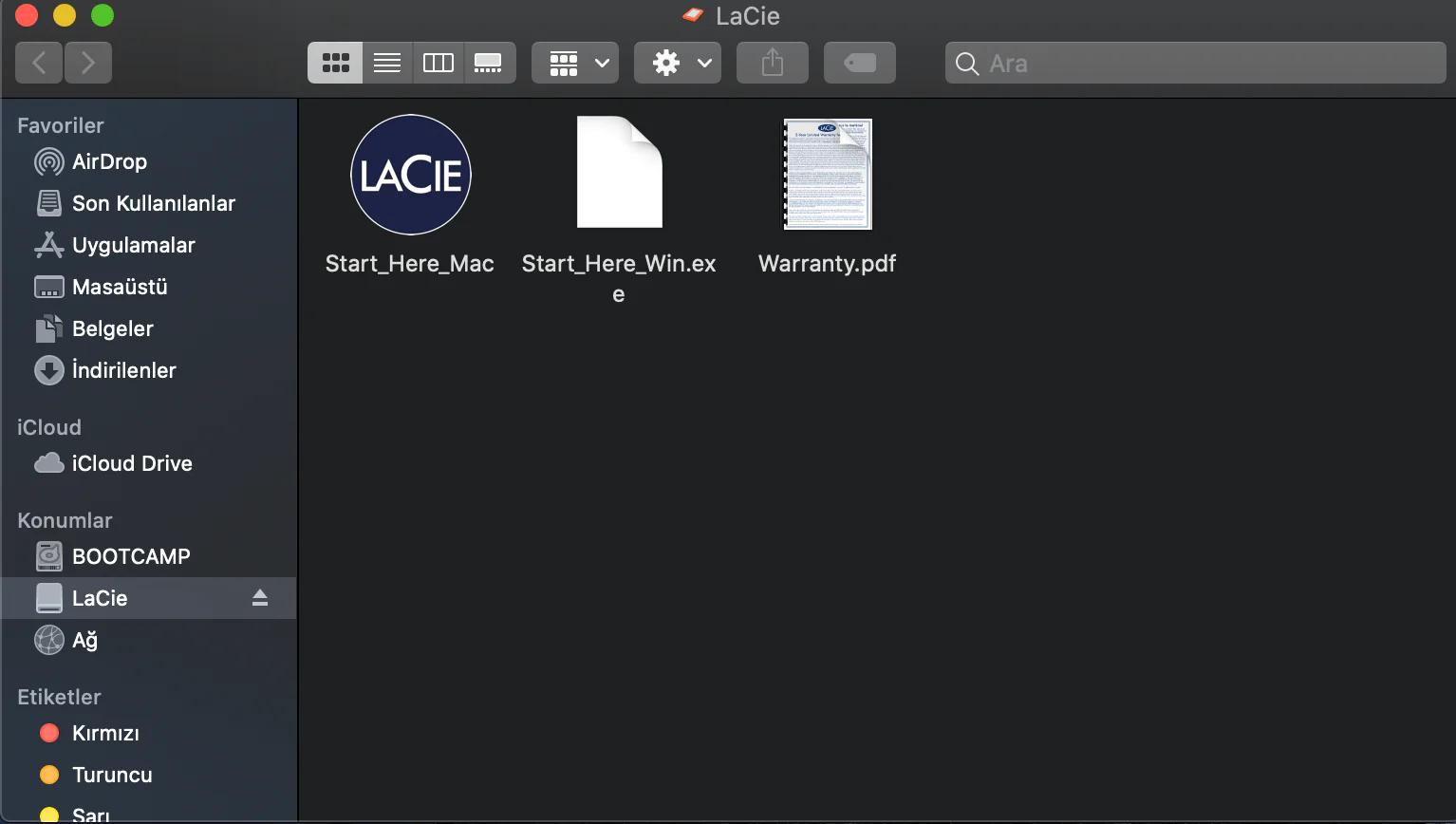Open the group-by items dropdown
This screenshot has height=824, width=1456.
[x=575, y=63]
